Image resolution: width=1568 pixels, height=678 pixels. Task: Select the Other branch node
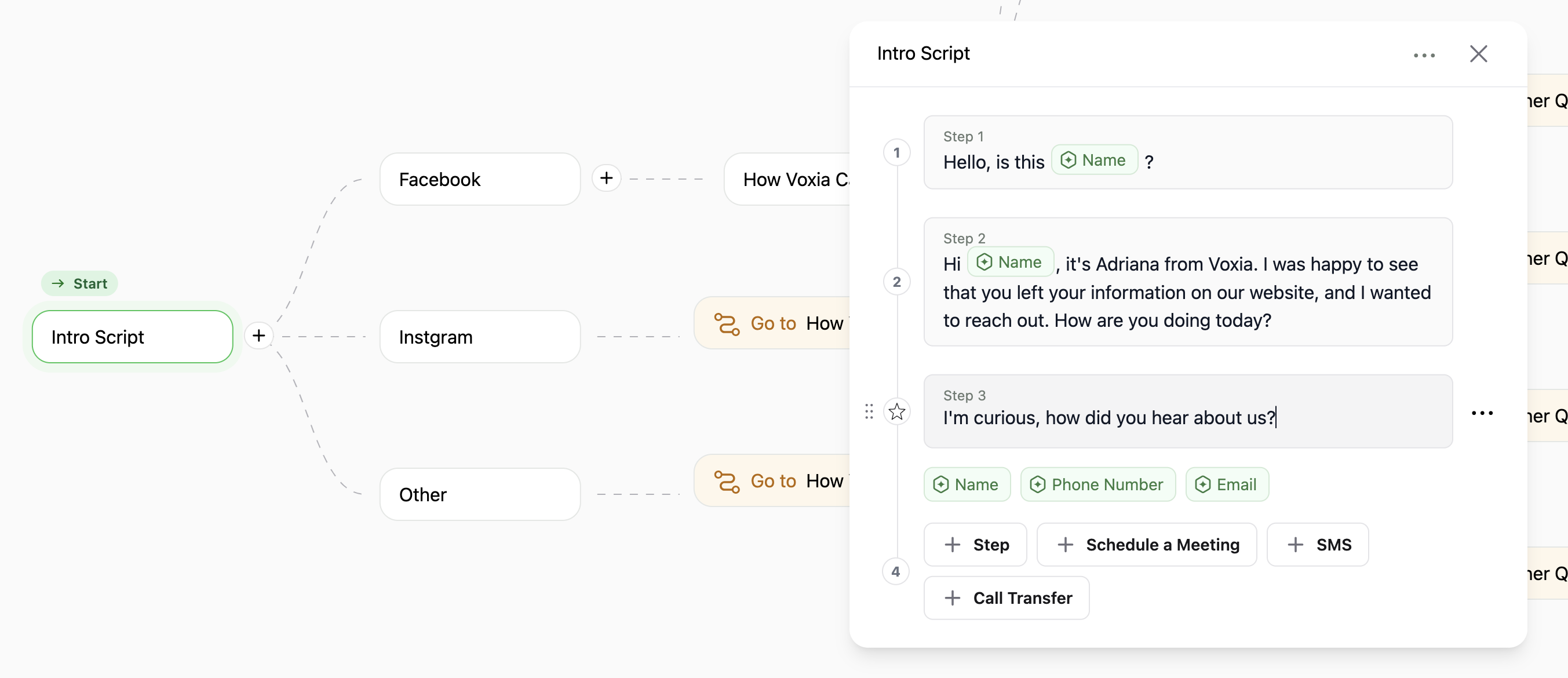[480, 494]
